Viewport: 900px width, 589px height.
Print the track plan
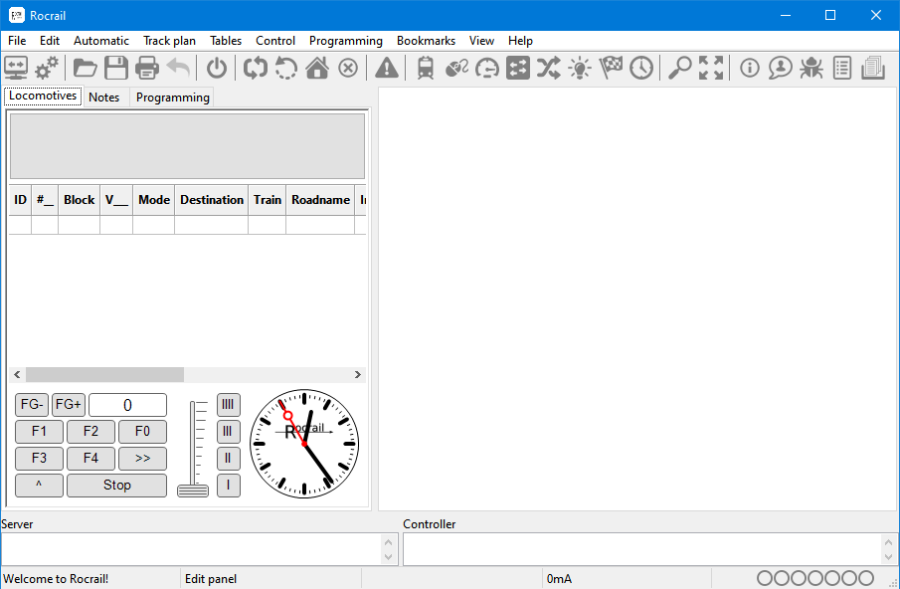point(147,67)
